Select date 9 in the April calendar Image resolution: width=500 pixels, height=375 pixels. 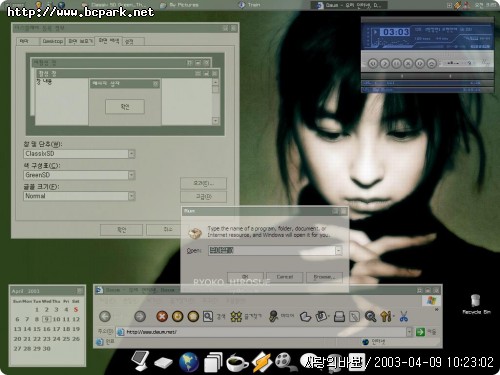[47, 319]
